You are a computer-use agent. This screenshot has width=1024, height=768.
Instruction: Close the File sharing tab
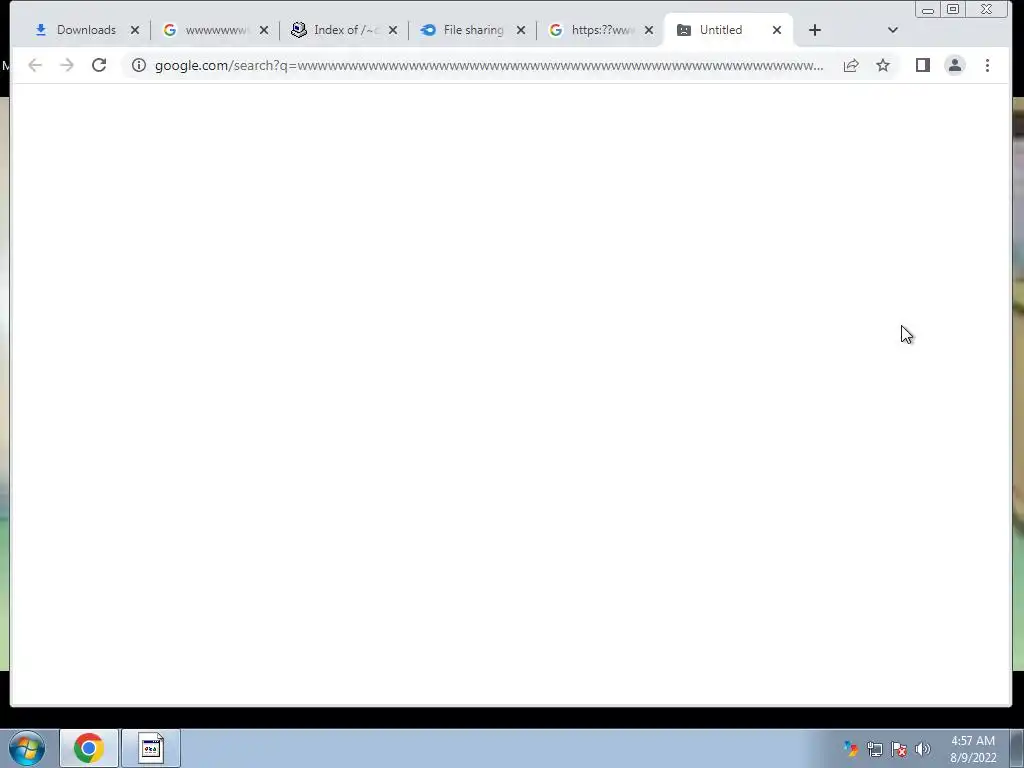521,30
